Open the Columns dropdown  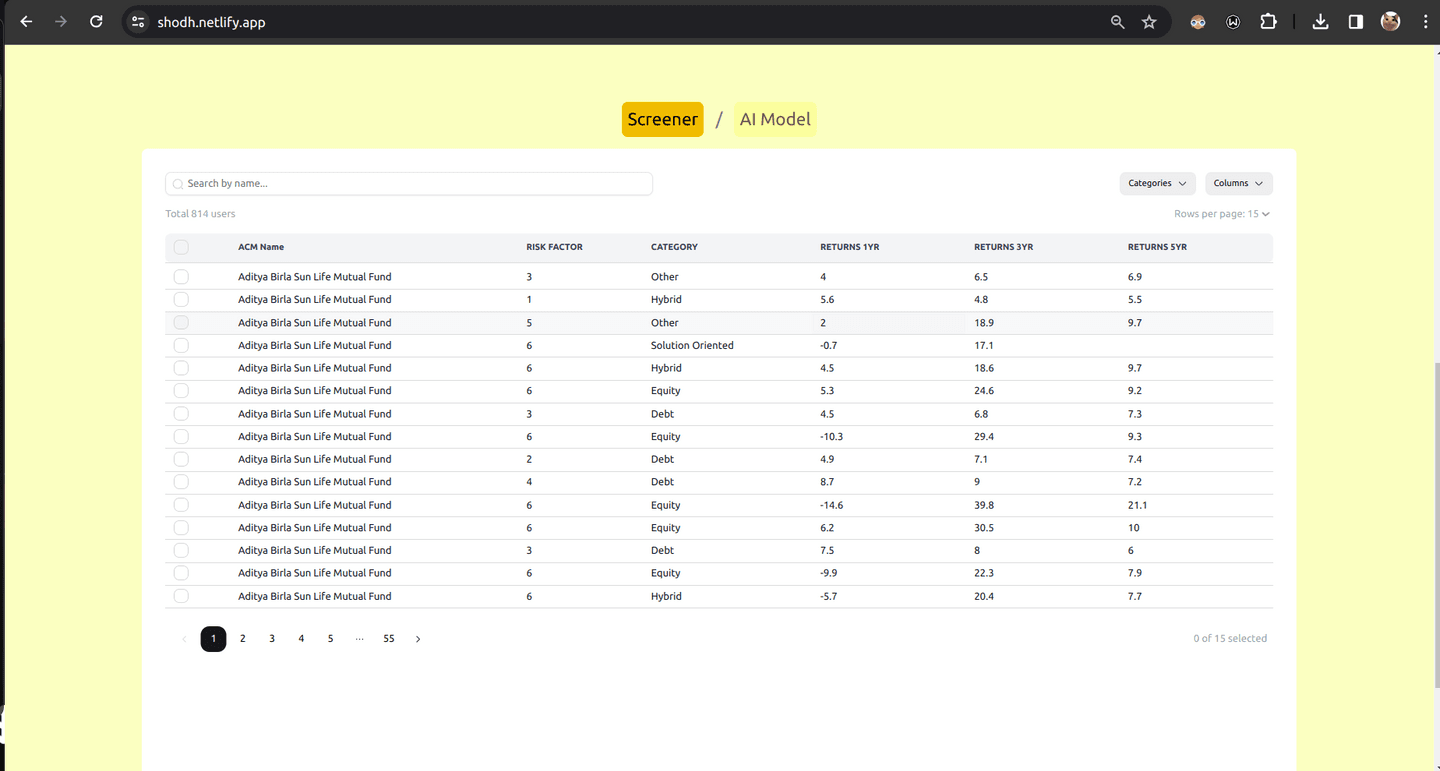tap(1238, 183)
